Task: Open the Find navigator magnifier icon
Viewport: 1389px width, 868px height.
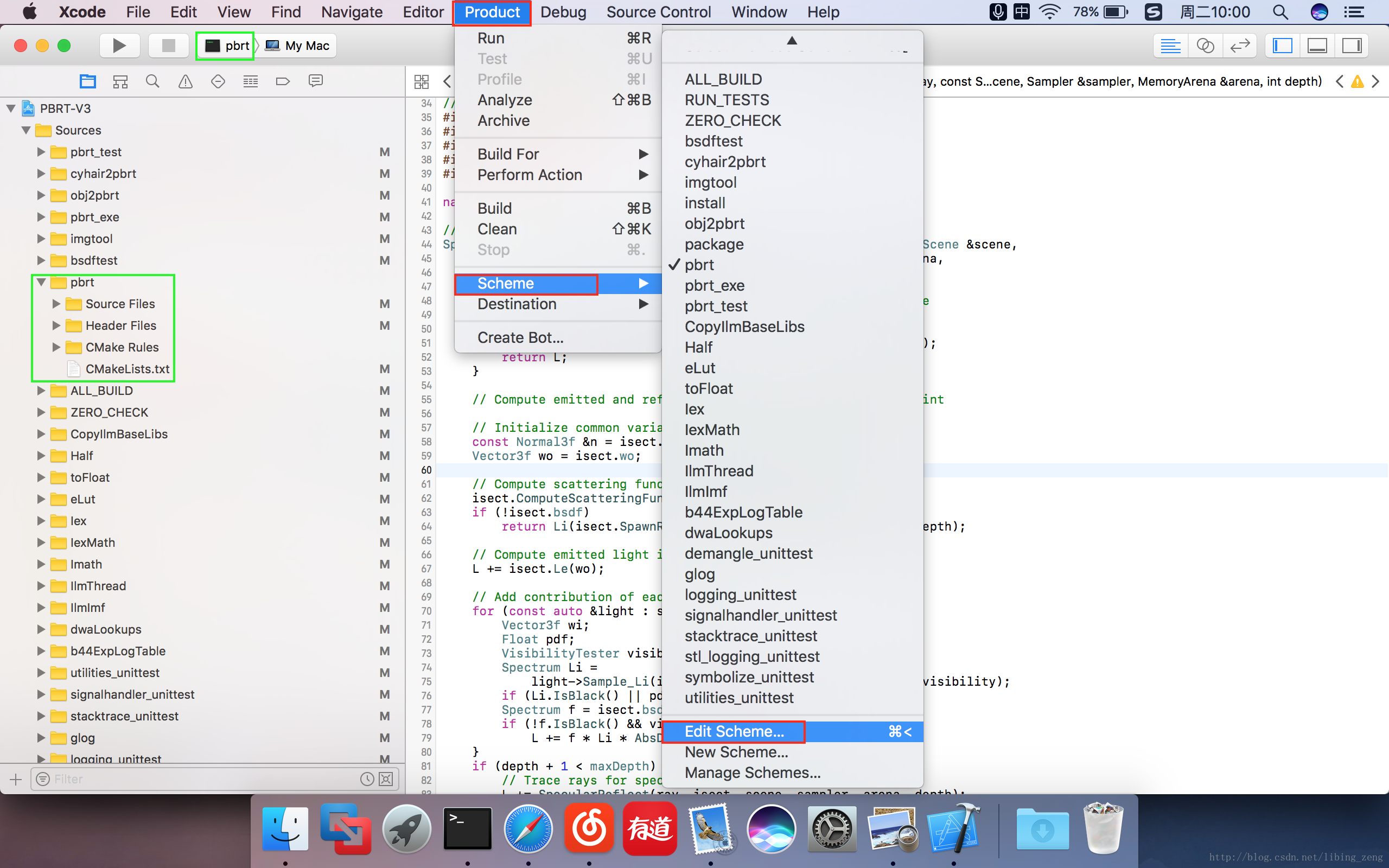Action: (x=152, y=81)
